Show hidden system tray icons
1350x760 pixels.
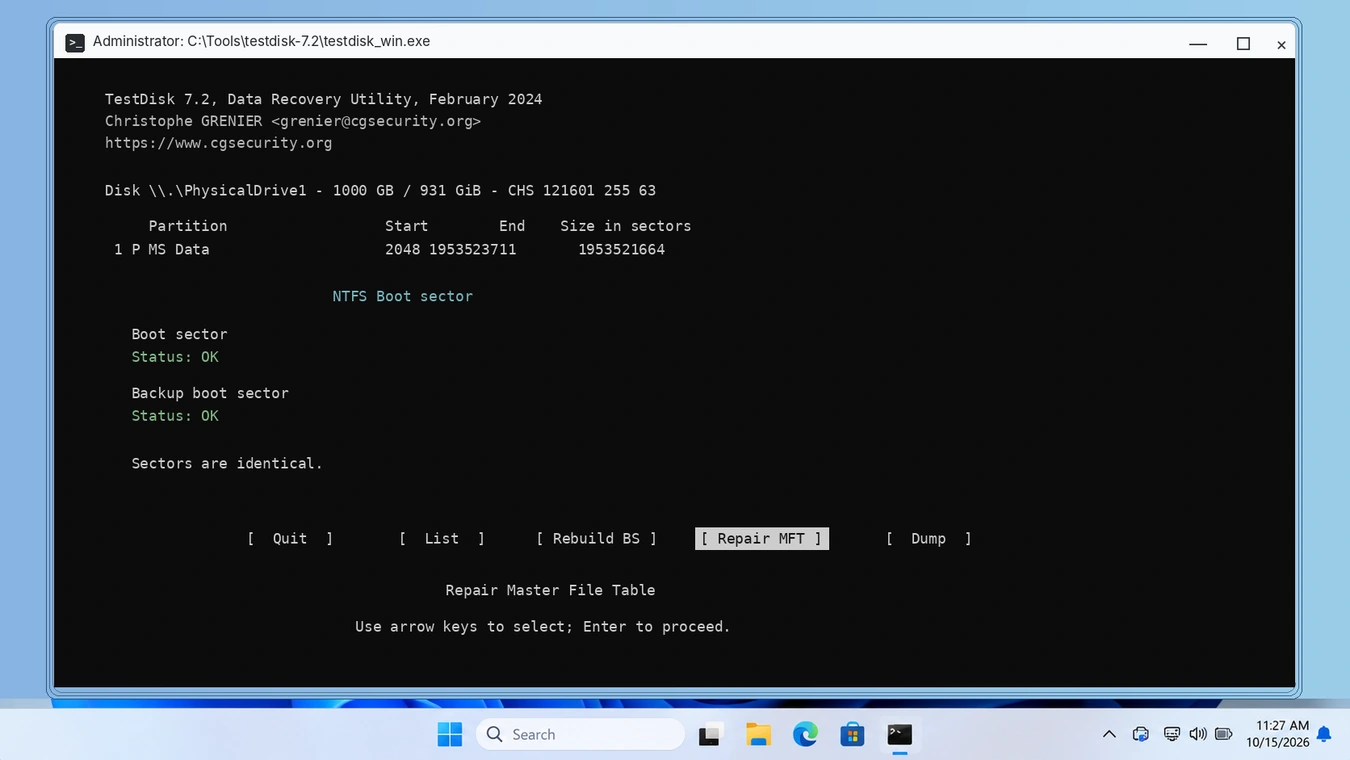tap(1109, 734)
